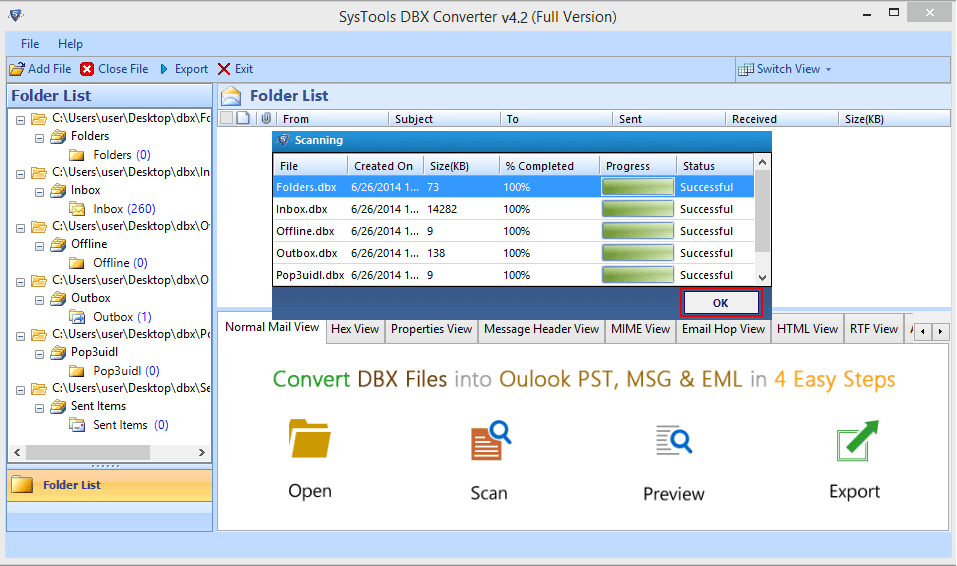Open the Help menu
957x566 pixels.
(70, 44)
